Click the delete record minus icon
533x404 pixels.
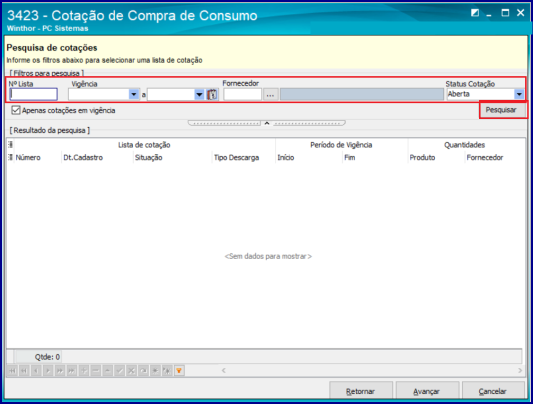tap(96, 371)
